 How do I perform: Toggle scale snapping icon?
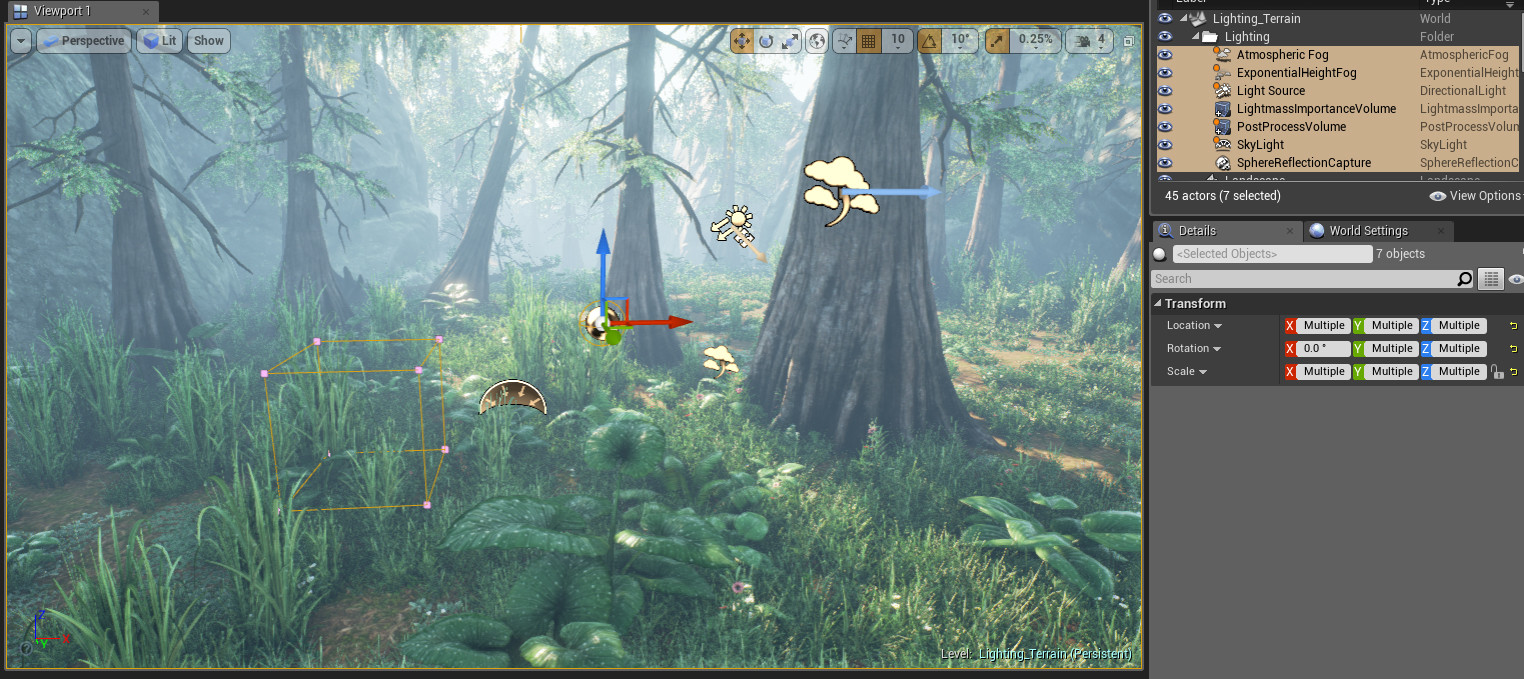click(x=997, y=40)
